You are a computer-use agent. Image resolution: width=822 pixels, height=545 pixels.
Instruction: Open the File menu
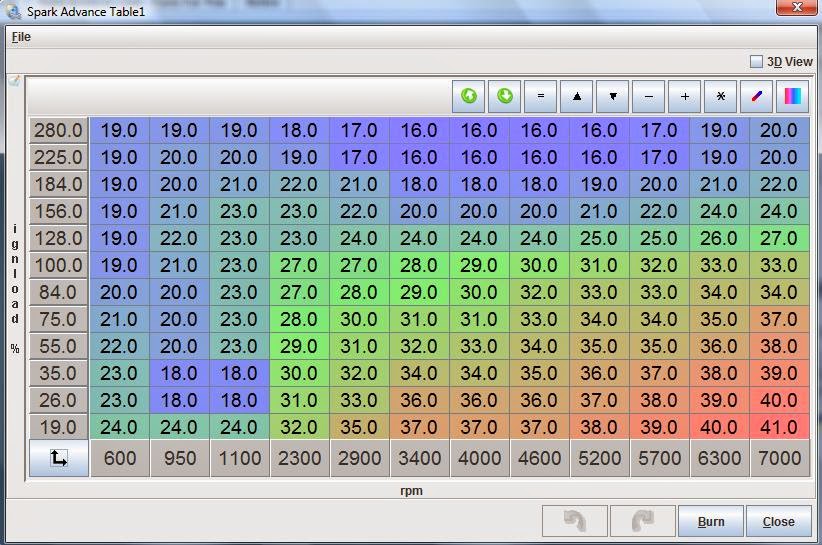21,37
